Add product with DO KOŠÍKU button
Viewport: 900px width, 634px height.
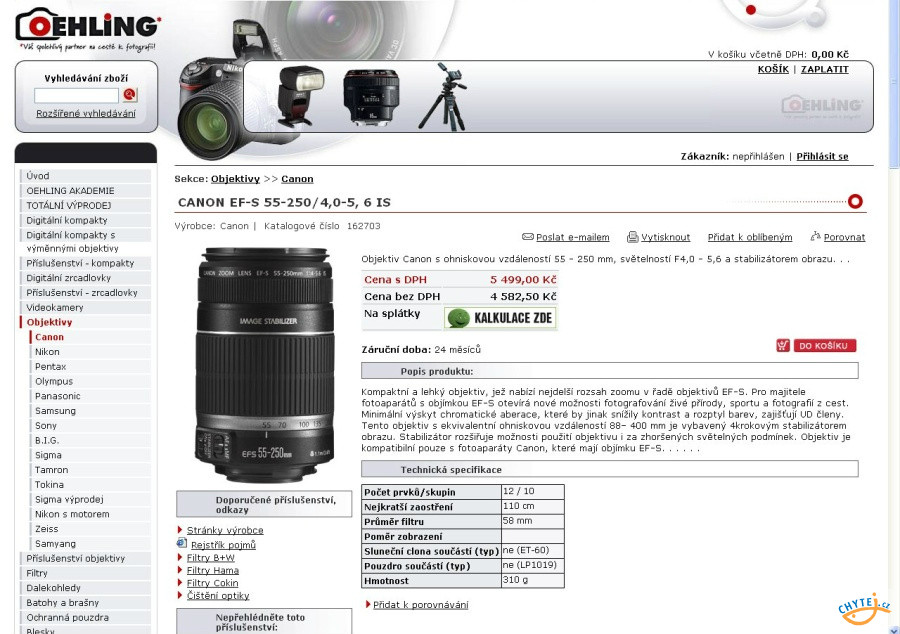tap(824, 345)
